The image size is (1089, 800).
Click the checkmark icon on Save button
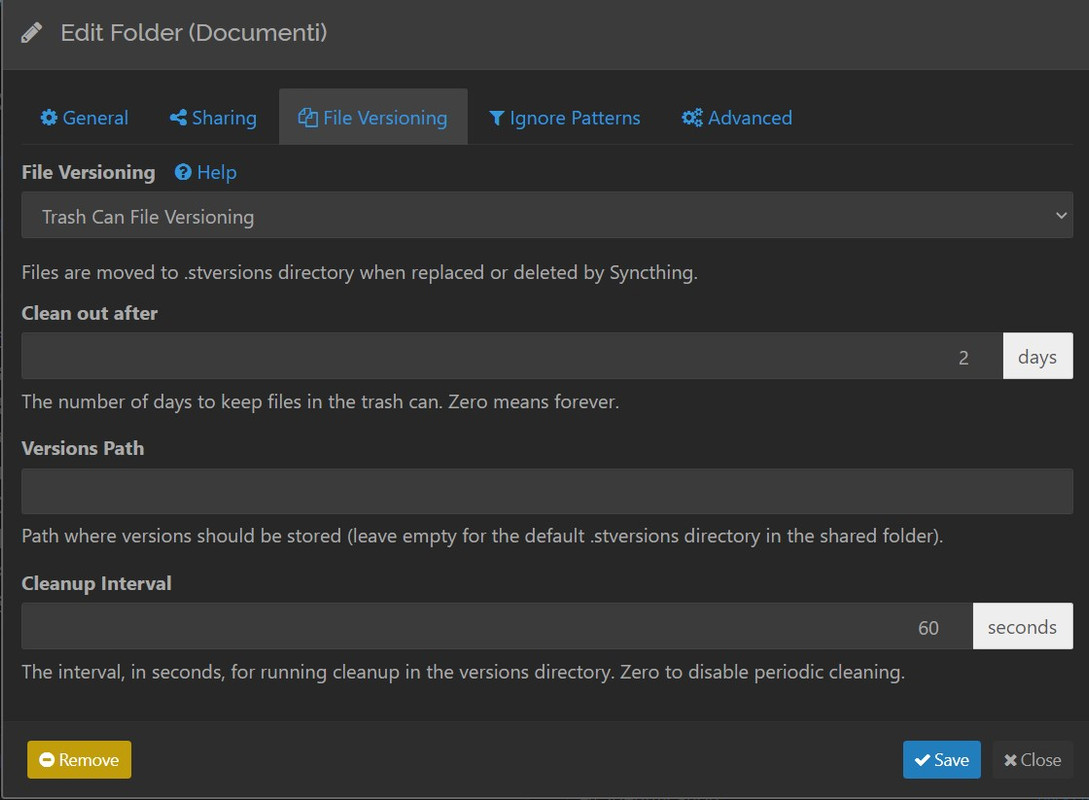(922, 760)
